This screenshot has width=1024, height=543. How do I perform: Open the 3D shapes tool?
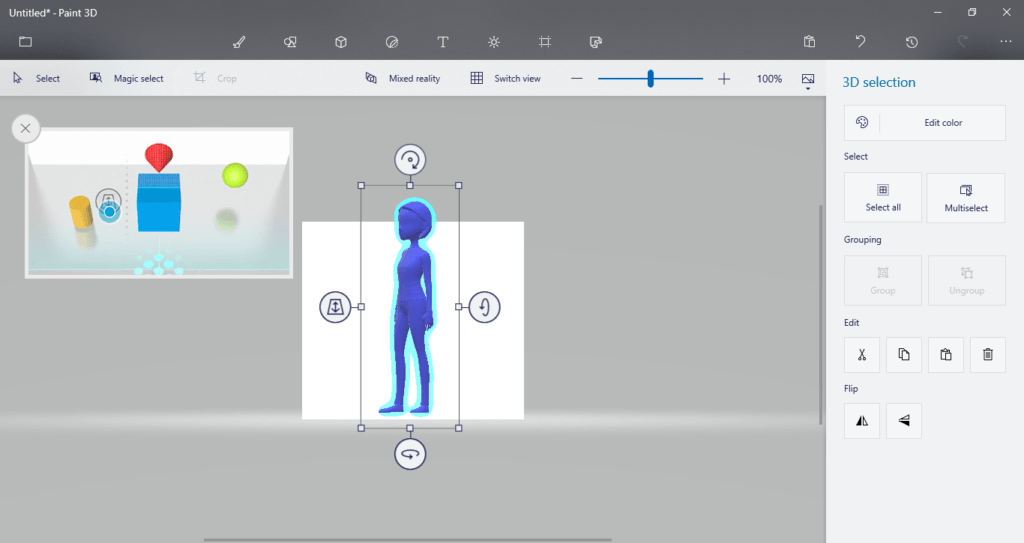(341, 42)
